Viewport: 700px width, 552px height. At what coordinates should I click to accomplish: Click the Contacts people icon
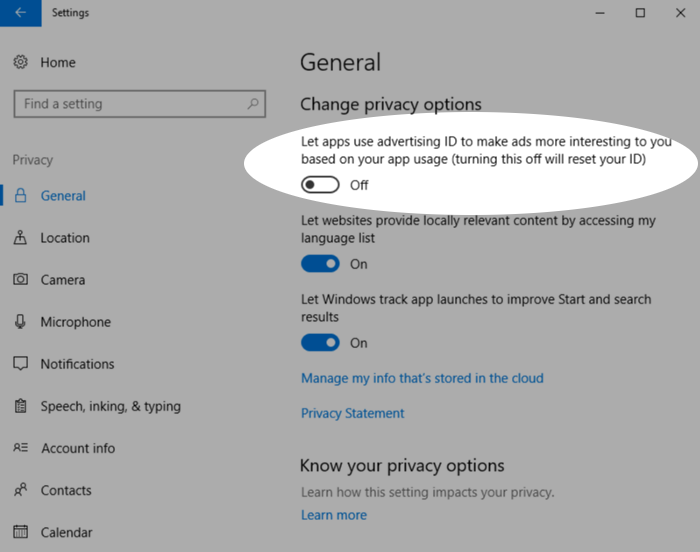click(x=20, y=490)
